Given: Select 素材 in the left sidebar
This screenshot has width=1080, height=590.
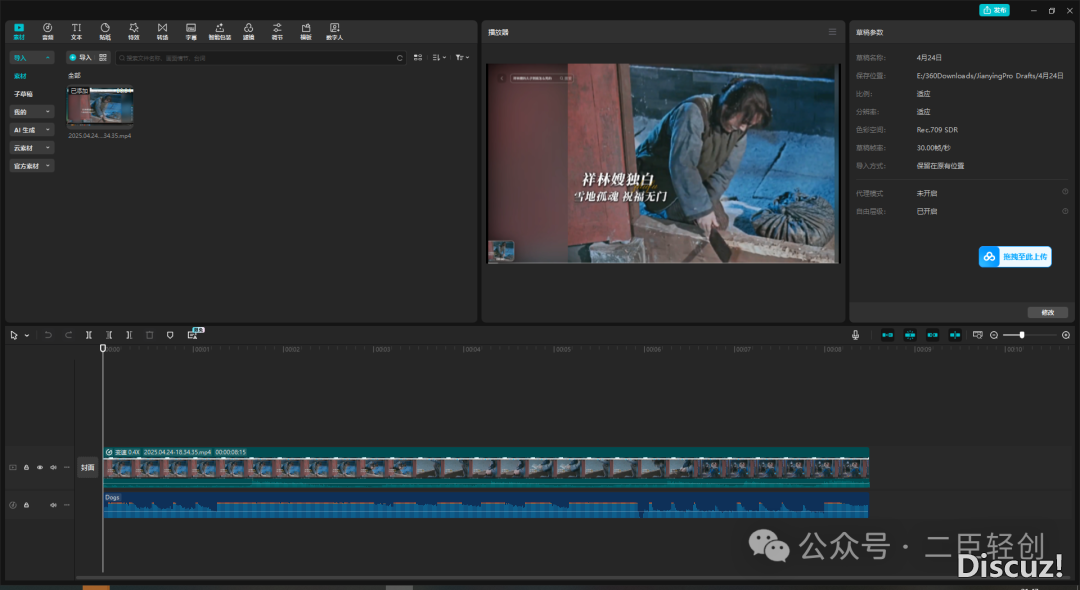Looking at the screenshot, I should 20,76.
